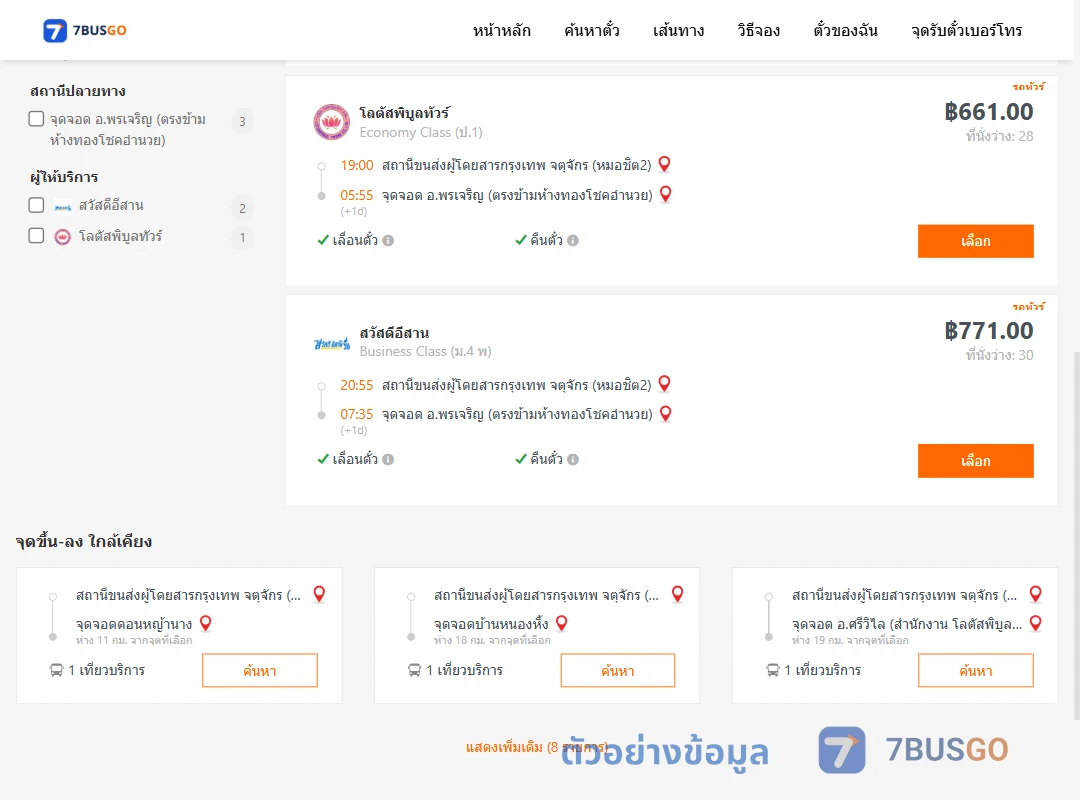Click ค้นหา for จุดจอด อ.ศรีวิไล card

(x=975, y=670)
